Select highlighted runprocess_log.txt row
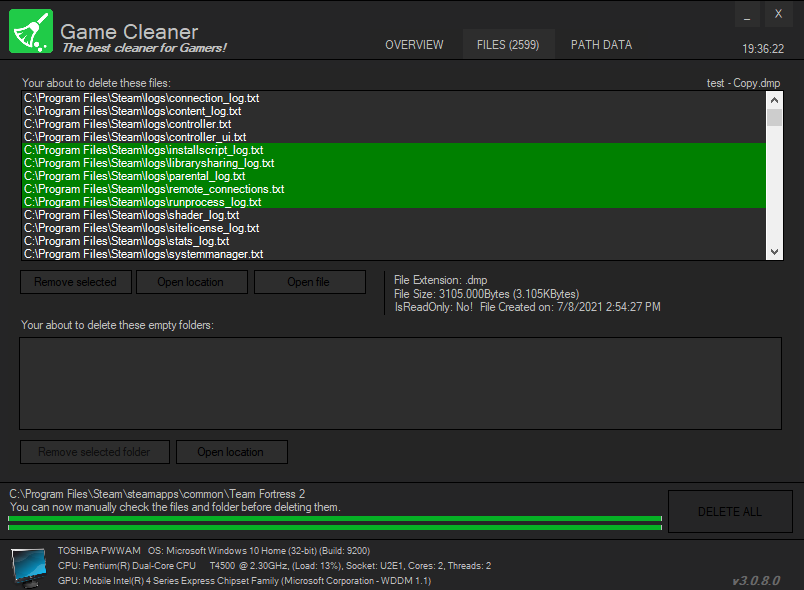804x590 pixels. pos(394,202)
